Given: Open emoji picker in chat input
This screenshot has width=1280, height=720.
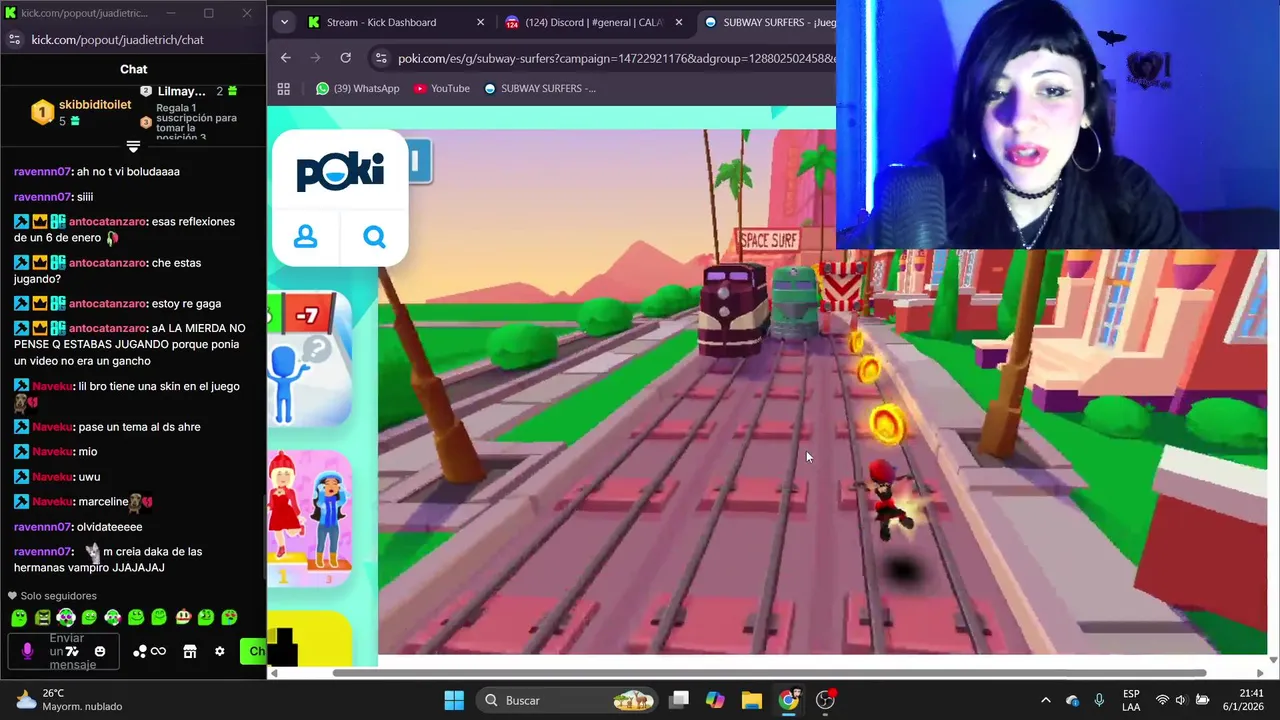Looking at the screenshot, I should [99, 651].
